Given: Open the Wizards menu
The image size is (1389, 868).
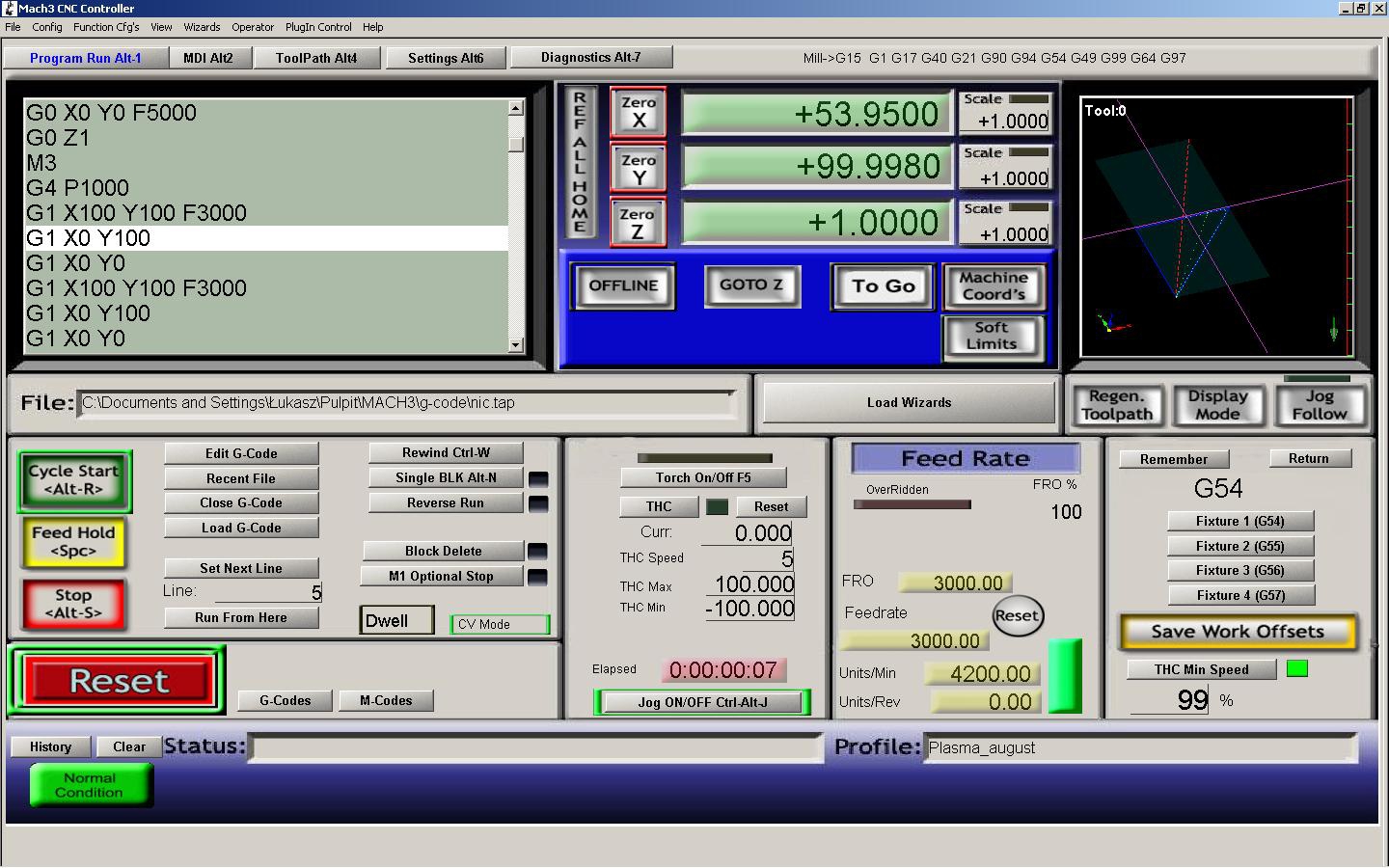Looking at the screenshot, I should (202, 27).
